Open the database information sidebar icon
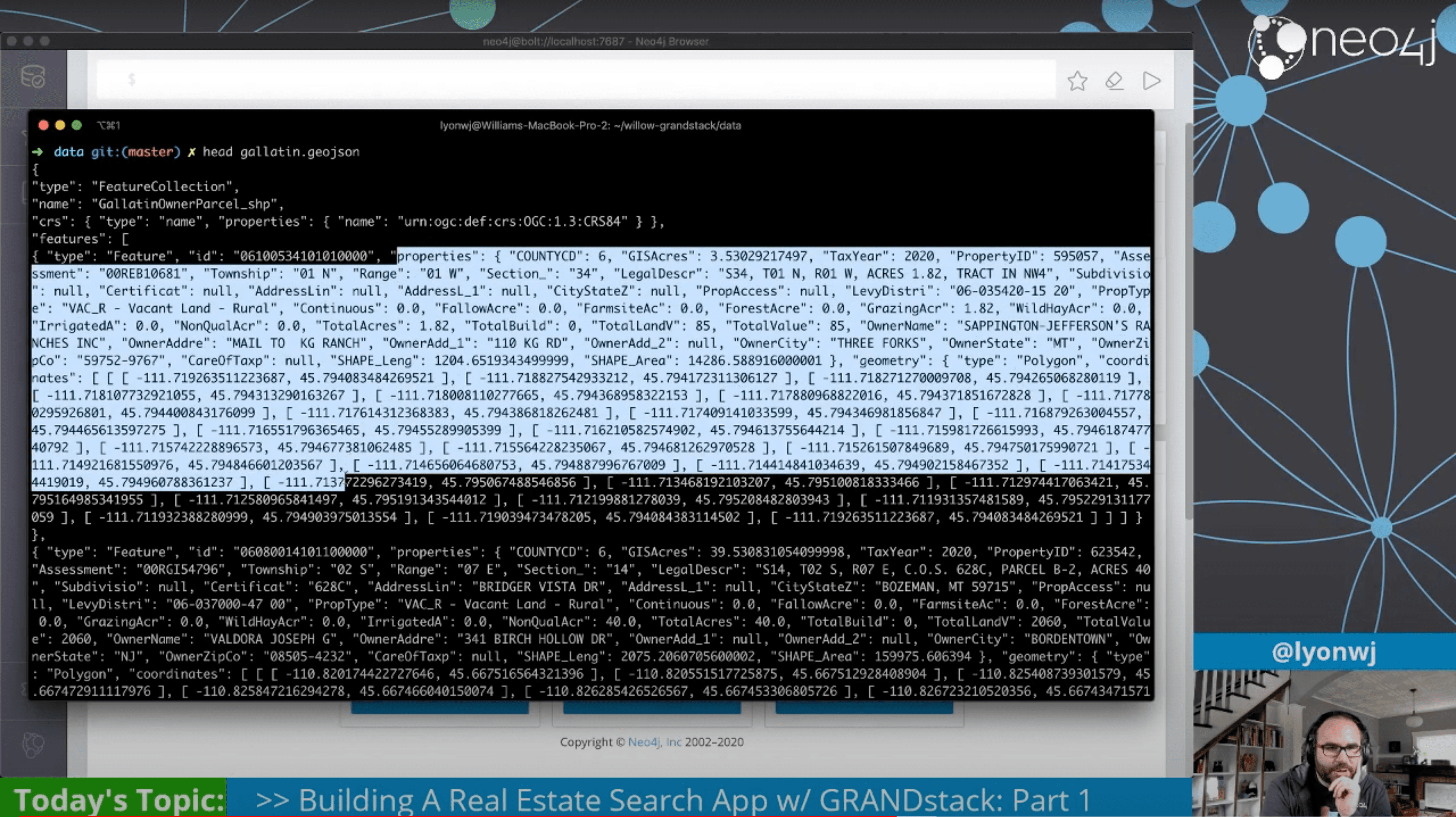1456x817 pixels. pos(33,77)
